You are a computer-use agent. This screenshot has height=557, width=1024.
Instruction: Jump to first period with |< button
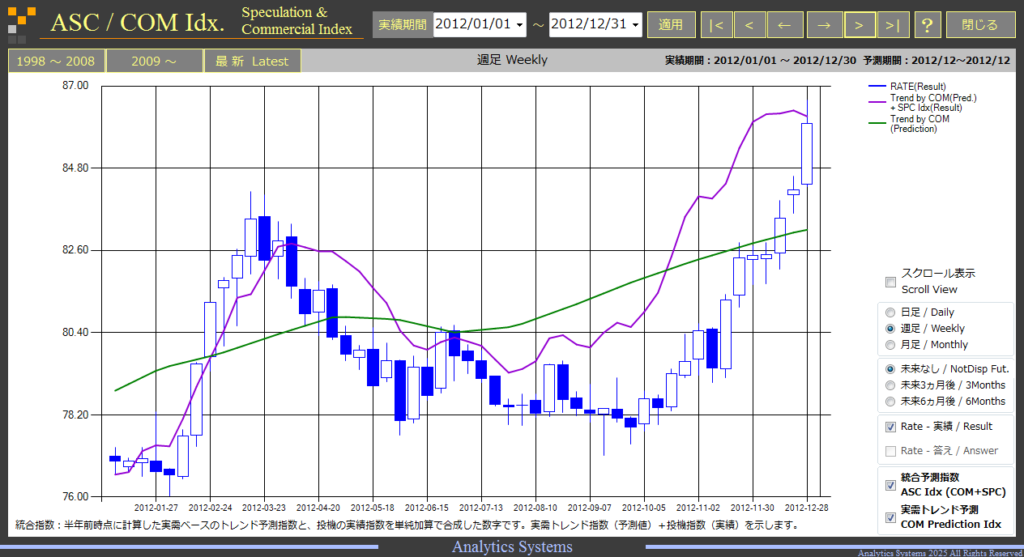(x=716, y=25)
